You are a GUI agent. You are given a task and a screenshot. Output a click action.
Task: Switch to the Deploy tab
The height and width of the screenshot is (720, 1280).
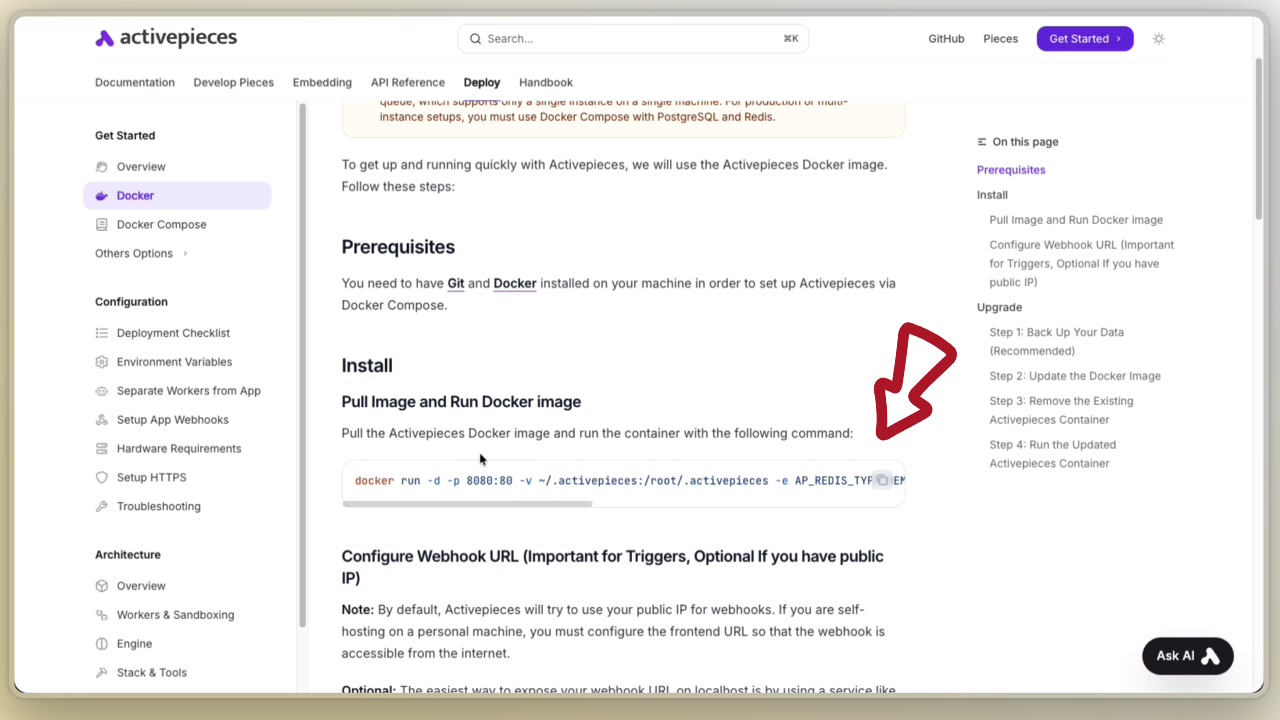click(x=481, y=82)
